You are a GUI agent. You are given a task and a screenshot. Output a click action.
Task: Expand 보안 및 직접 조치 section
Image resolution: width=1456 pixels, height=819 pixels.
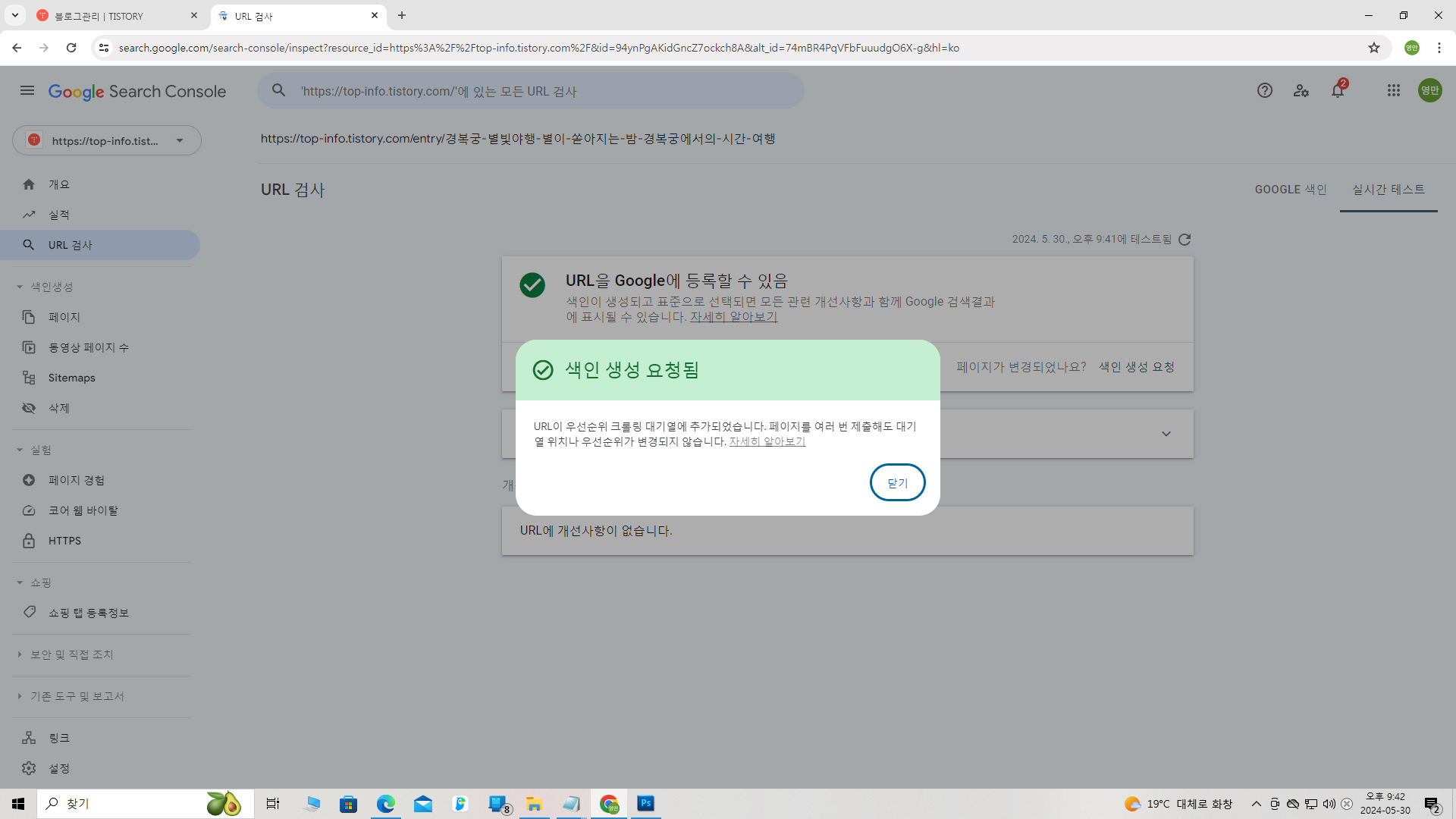click(20, 654)
